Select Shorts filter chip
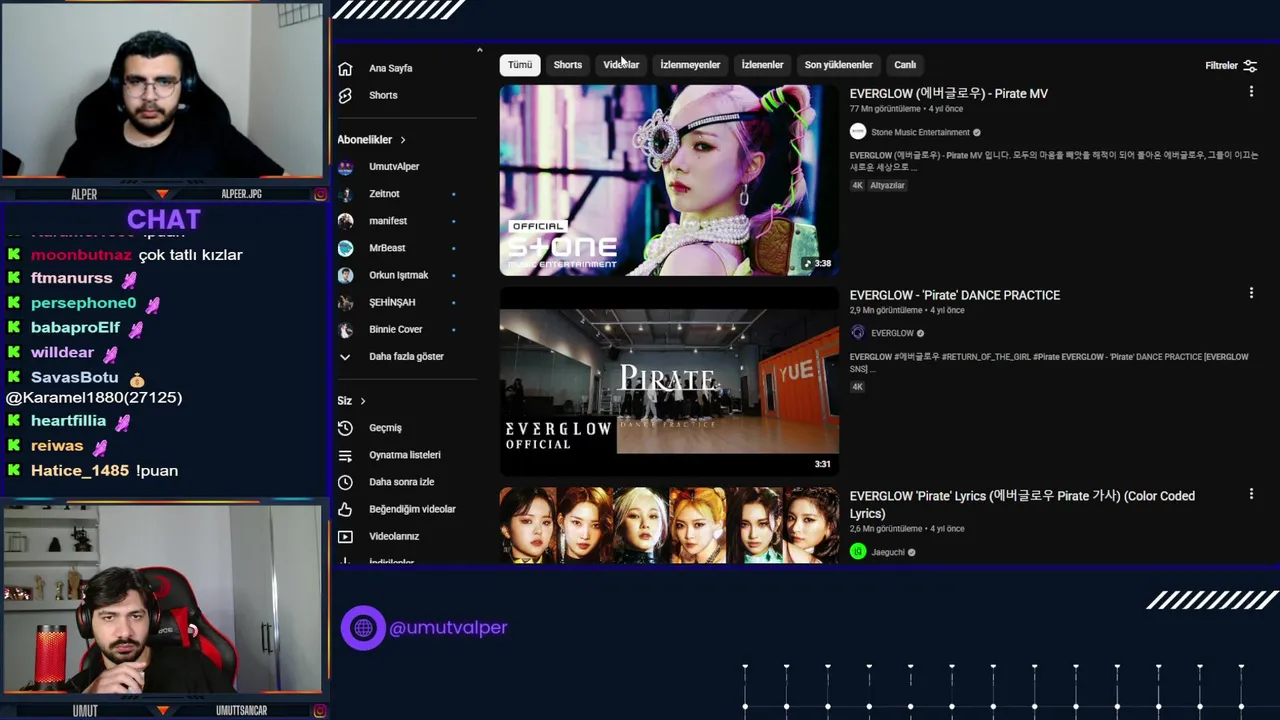This screenshot has height=720, width=1280. 568,65
